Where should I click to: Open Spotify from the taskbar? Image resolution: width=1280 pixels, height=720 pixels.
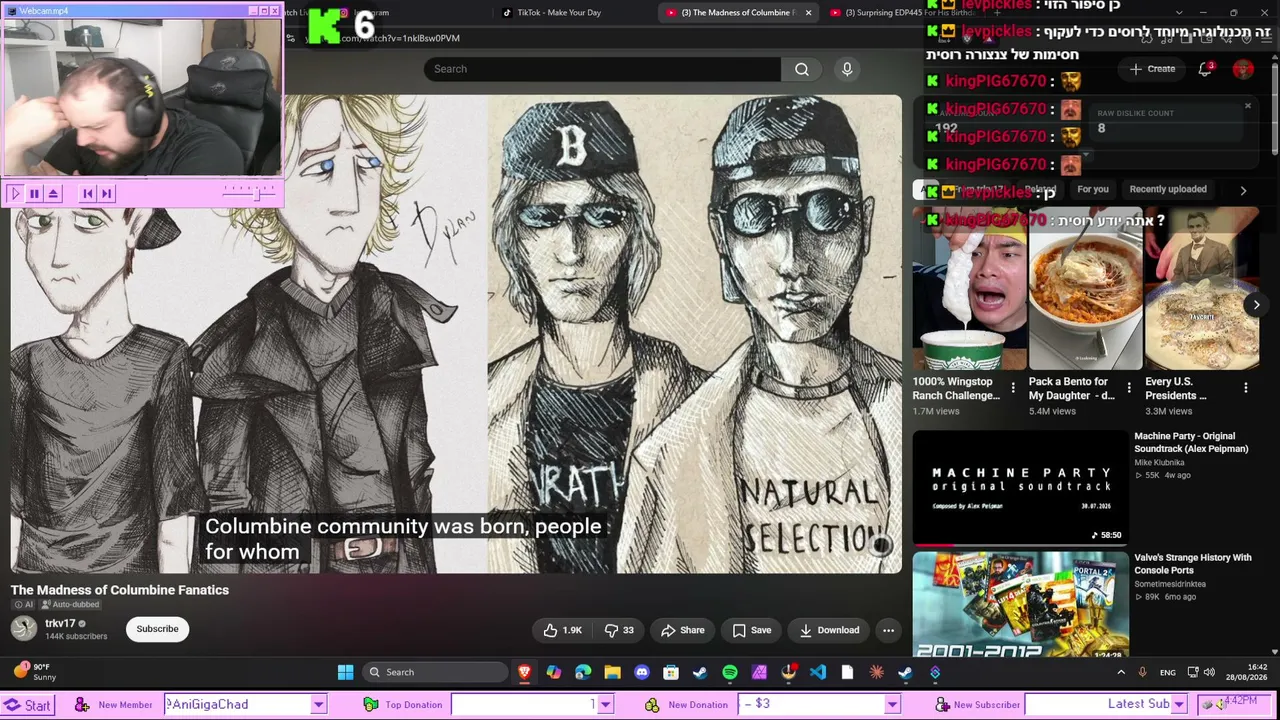tap(730, 672)
